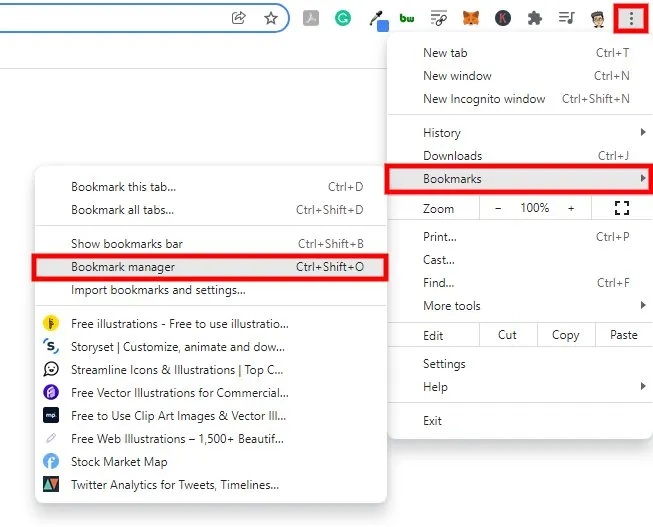This screenshot has height=527, width=653.
Task: Open the round K extension icon
Action: coord(503,18)
